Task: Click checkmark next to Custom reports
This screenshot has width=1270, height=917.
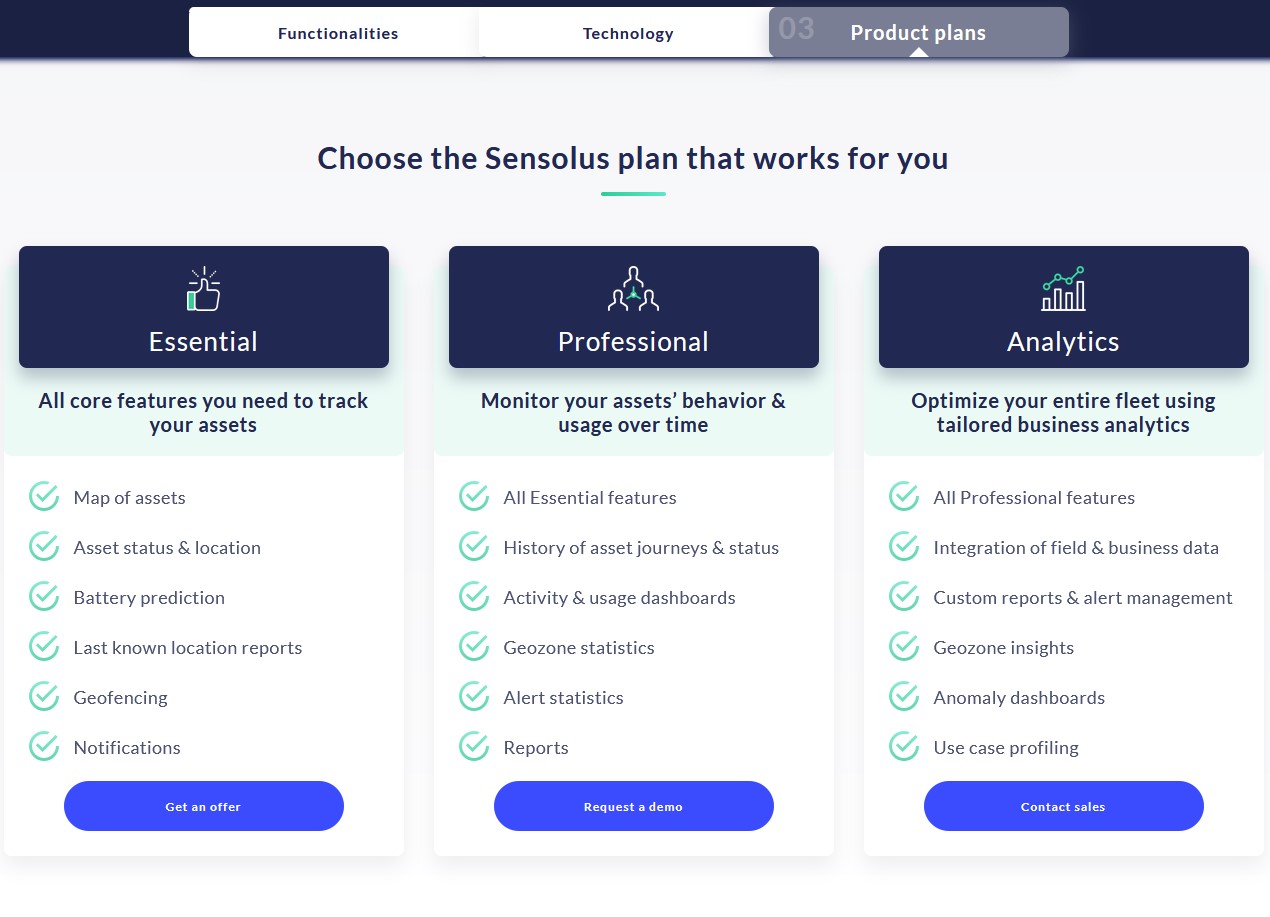Action: pos(904,597)
